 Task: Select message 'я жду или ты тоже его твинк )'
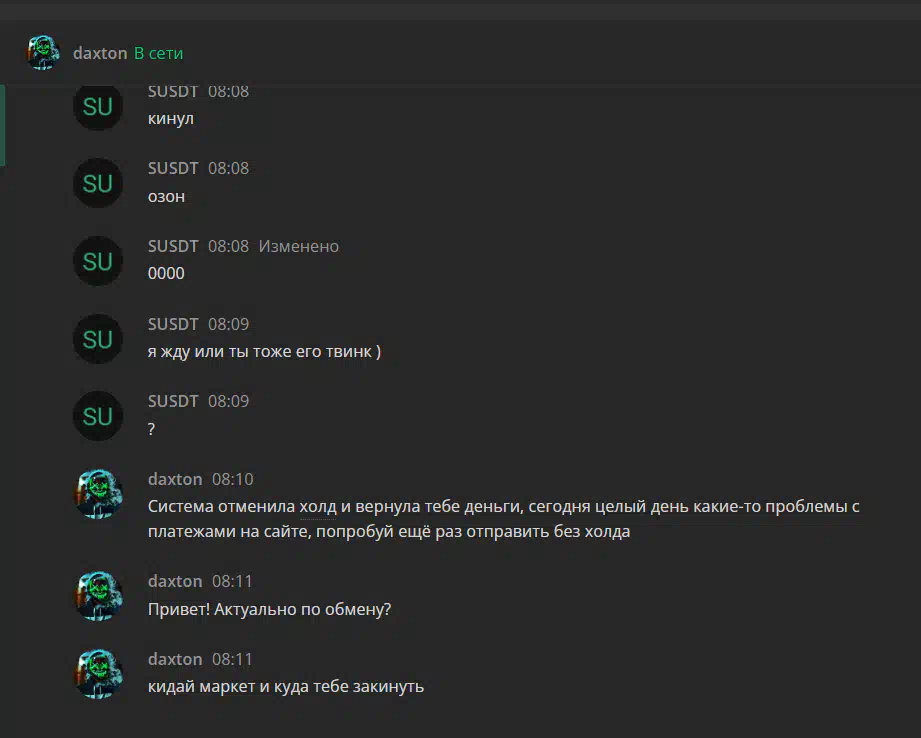coord(264,351)
